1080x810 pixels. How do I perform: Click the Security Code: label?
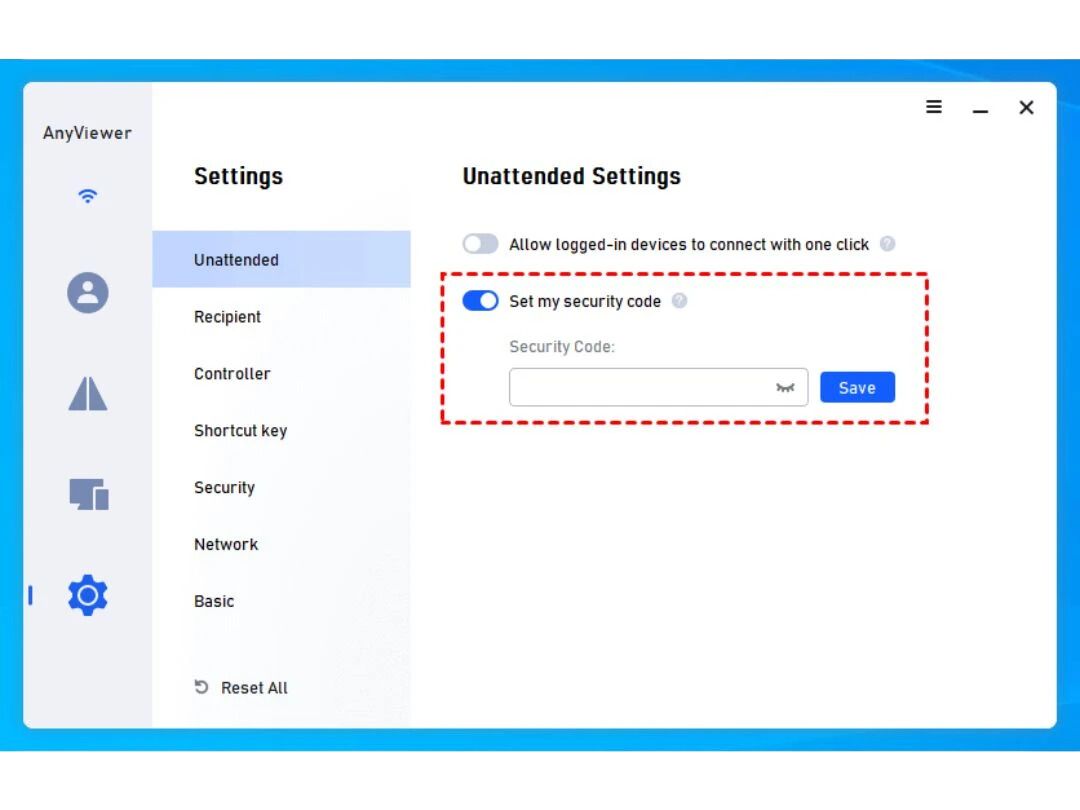[562, 346]
